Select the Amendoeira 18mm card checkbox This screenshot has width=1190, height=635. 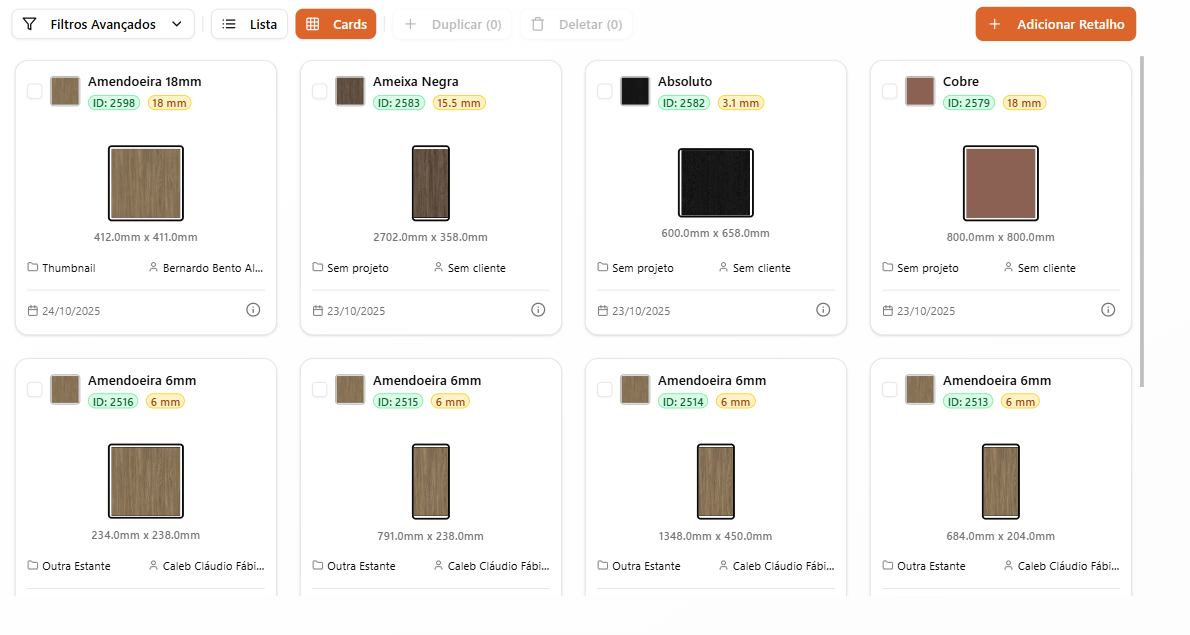coord(35,91)
